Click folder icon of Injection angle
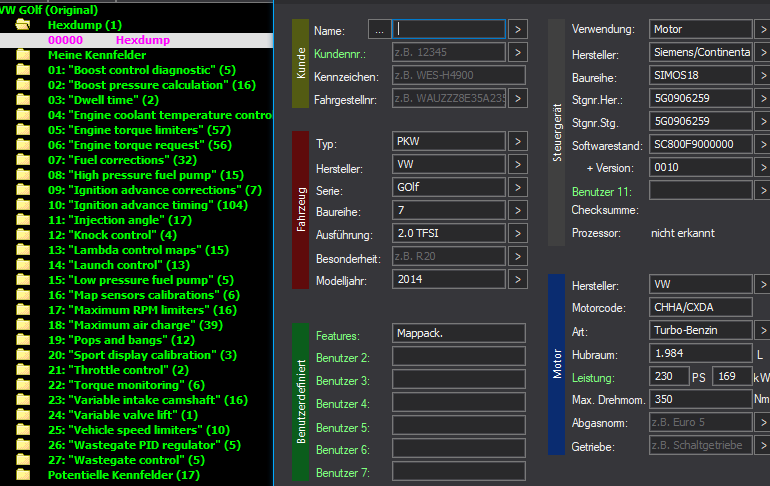770x486 pixels. [x=23, y=220]
